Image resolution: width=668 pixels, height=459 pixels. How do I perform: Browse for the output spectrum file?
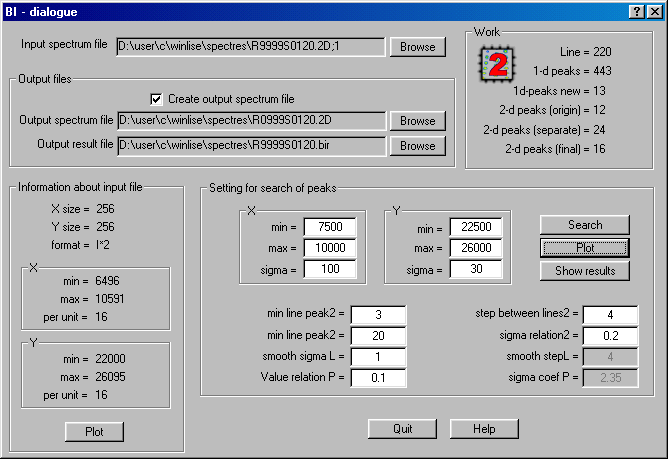418,121
